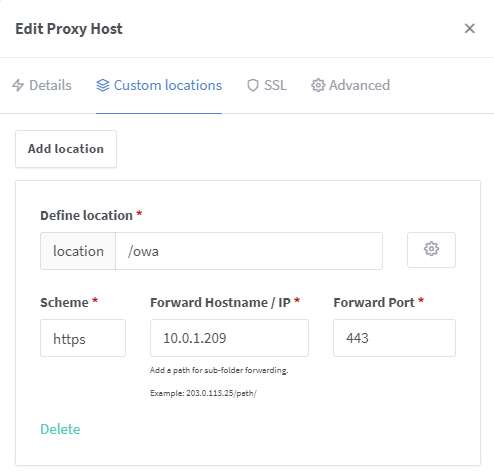Click the shield icon beside SSL
Screen dimensions: 494x476
[x=253, y=85]
